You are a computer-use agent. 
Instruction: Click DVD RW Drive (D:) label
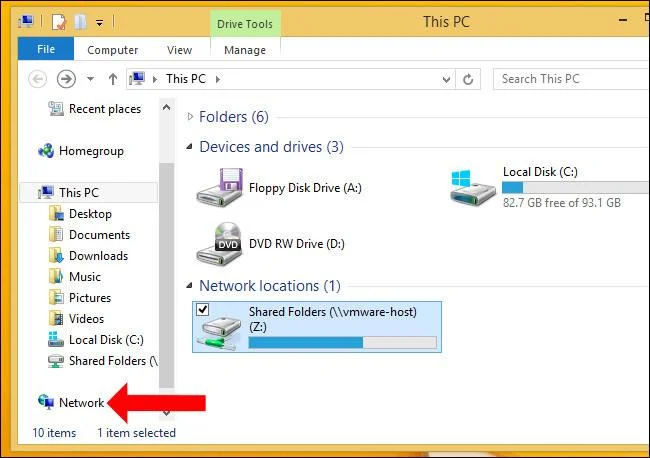pos(297,244)
